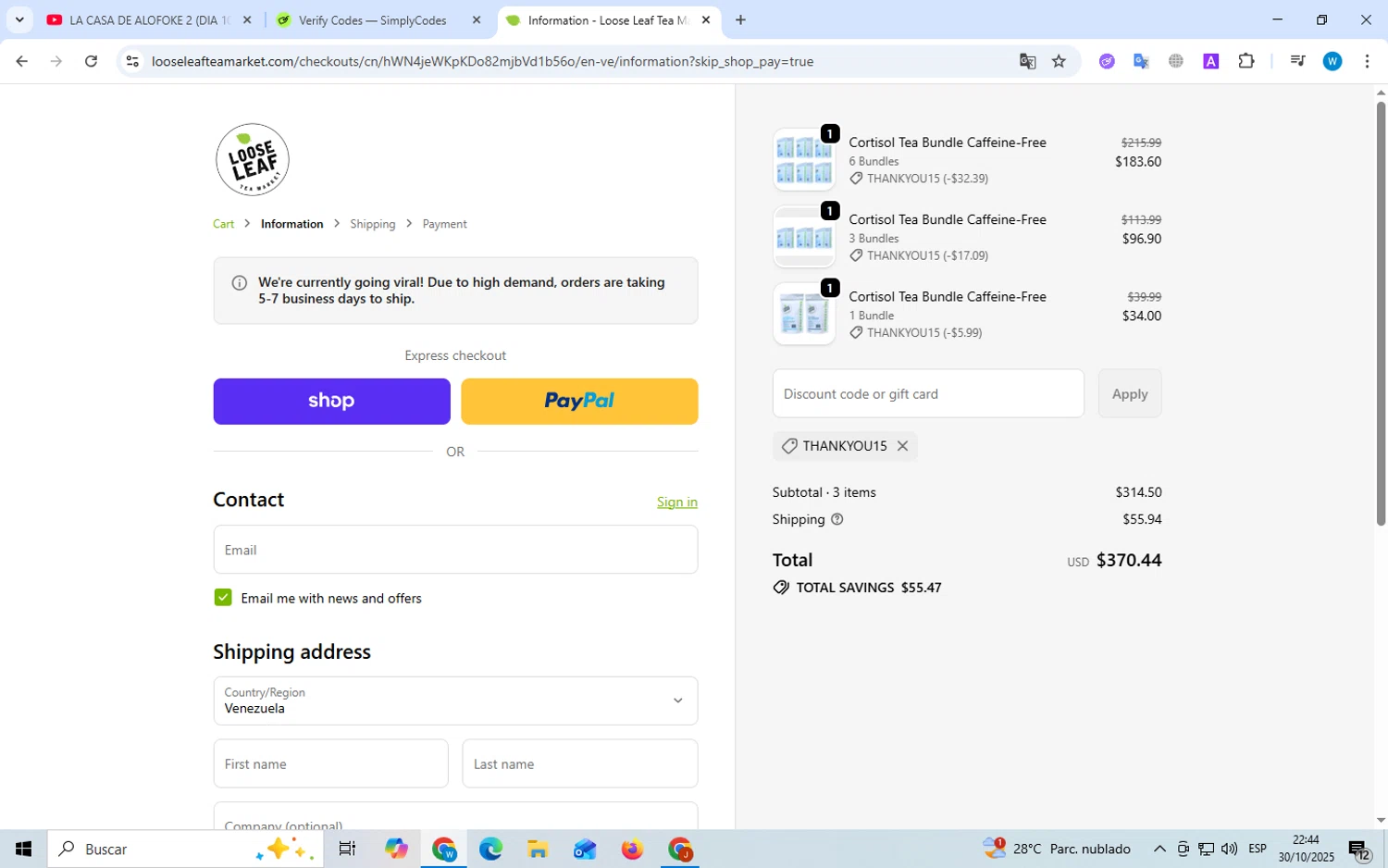Click the address bar URL
The width and height of the screenshot is (1388, 868).
pos(482,61)
